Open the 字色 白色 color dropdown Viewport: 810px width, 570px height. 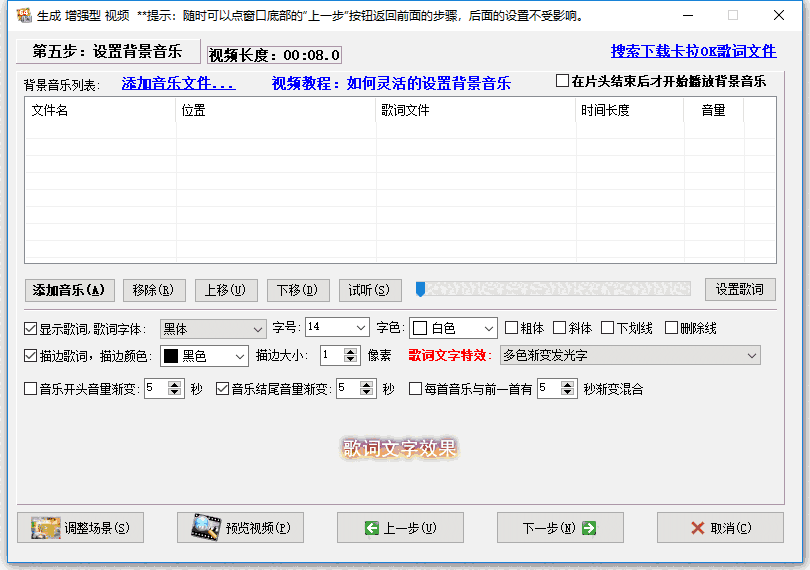(453, 328)
